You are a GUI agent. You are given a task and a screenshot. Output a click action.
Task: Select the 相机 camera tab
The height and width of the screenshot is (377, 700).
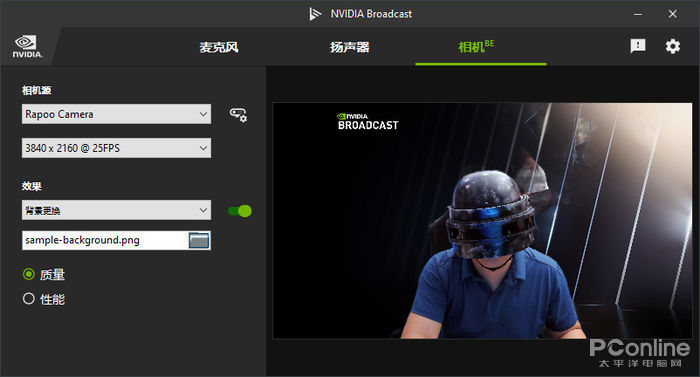(476, 46)
